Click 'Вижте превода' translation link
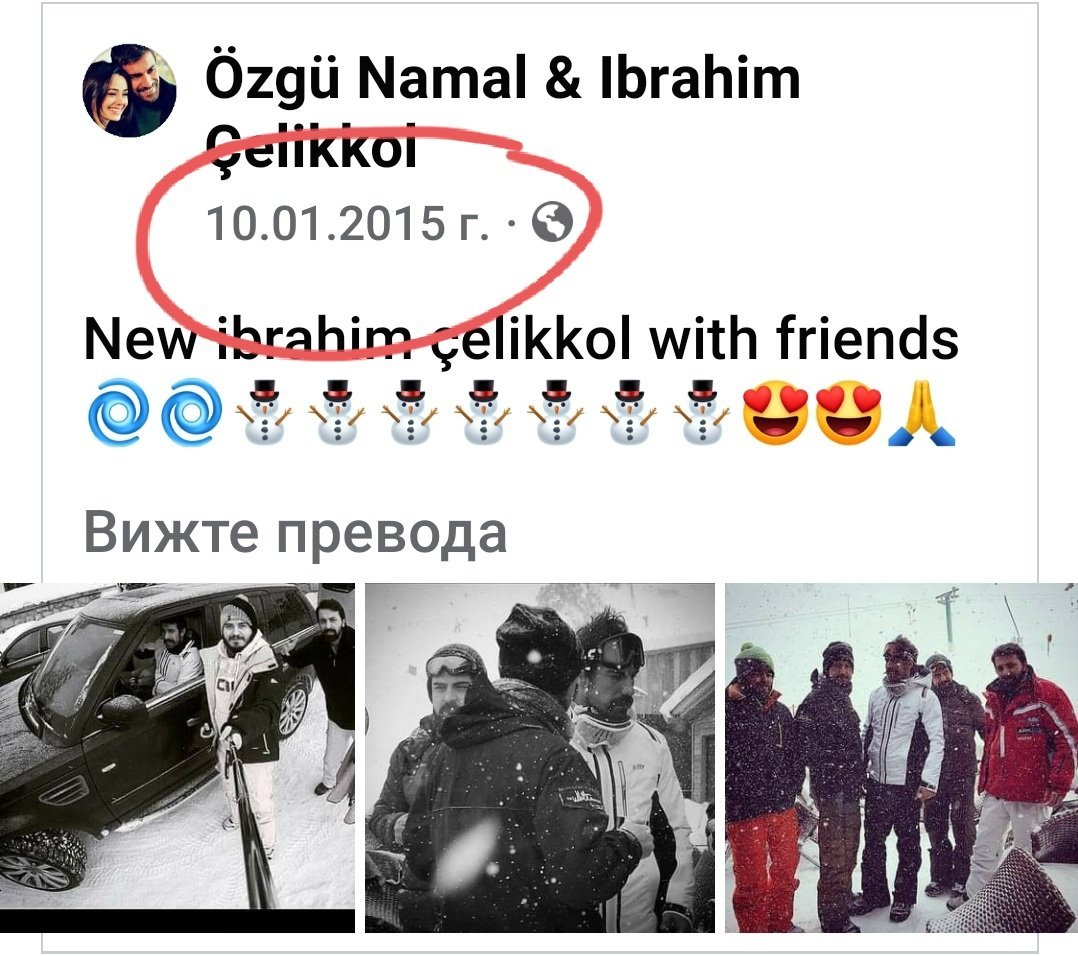 point(296,533)
